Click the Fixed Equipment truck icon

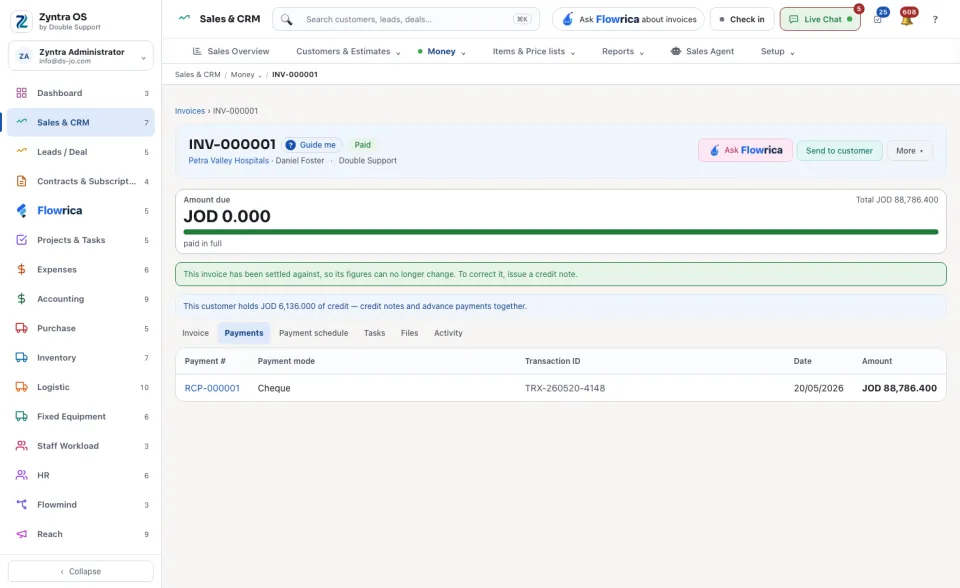[21, 416]
